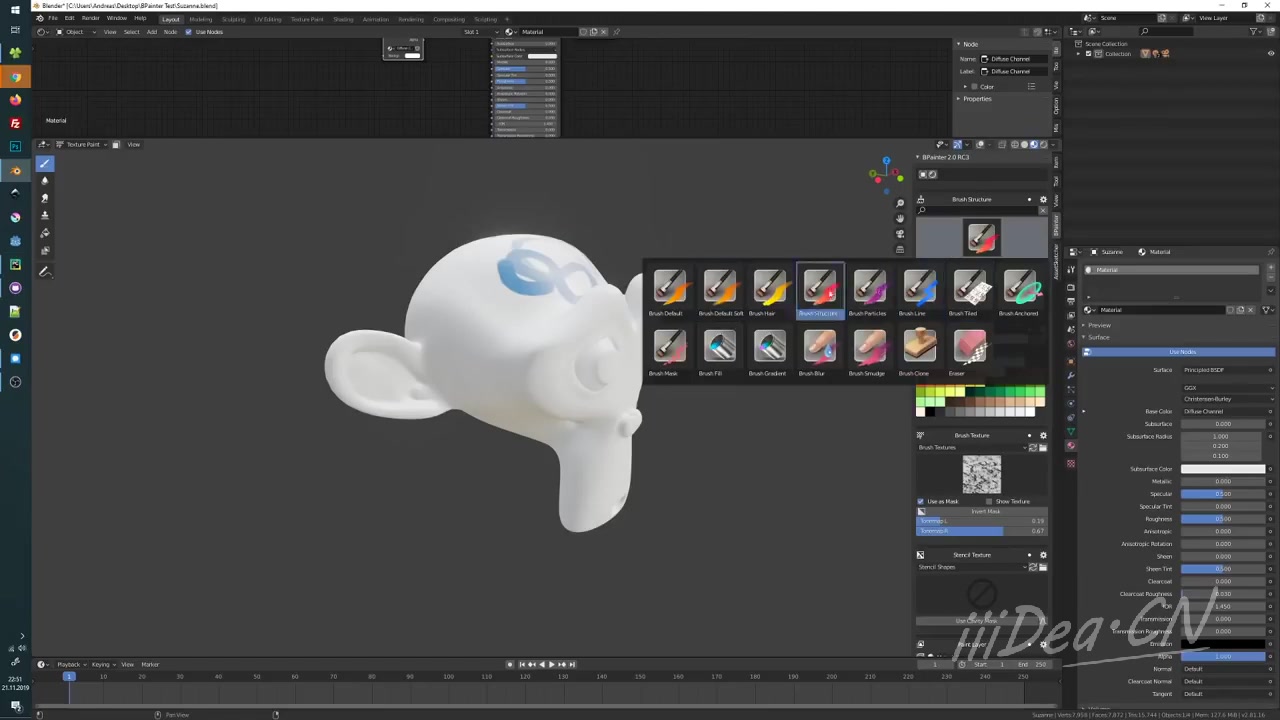Select the Brush Anchored preset

(x=1019, y=293)
